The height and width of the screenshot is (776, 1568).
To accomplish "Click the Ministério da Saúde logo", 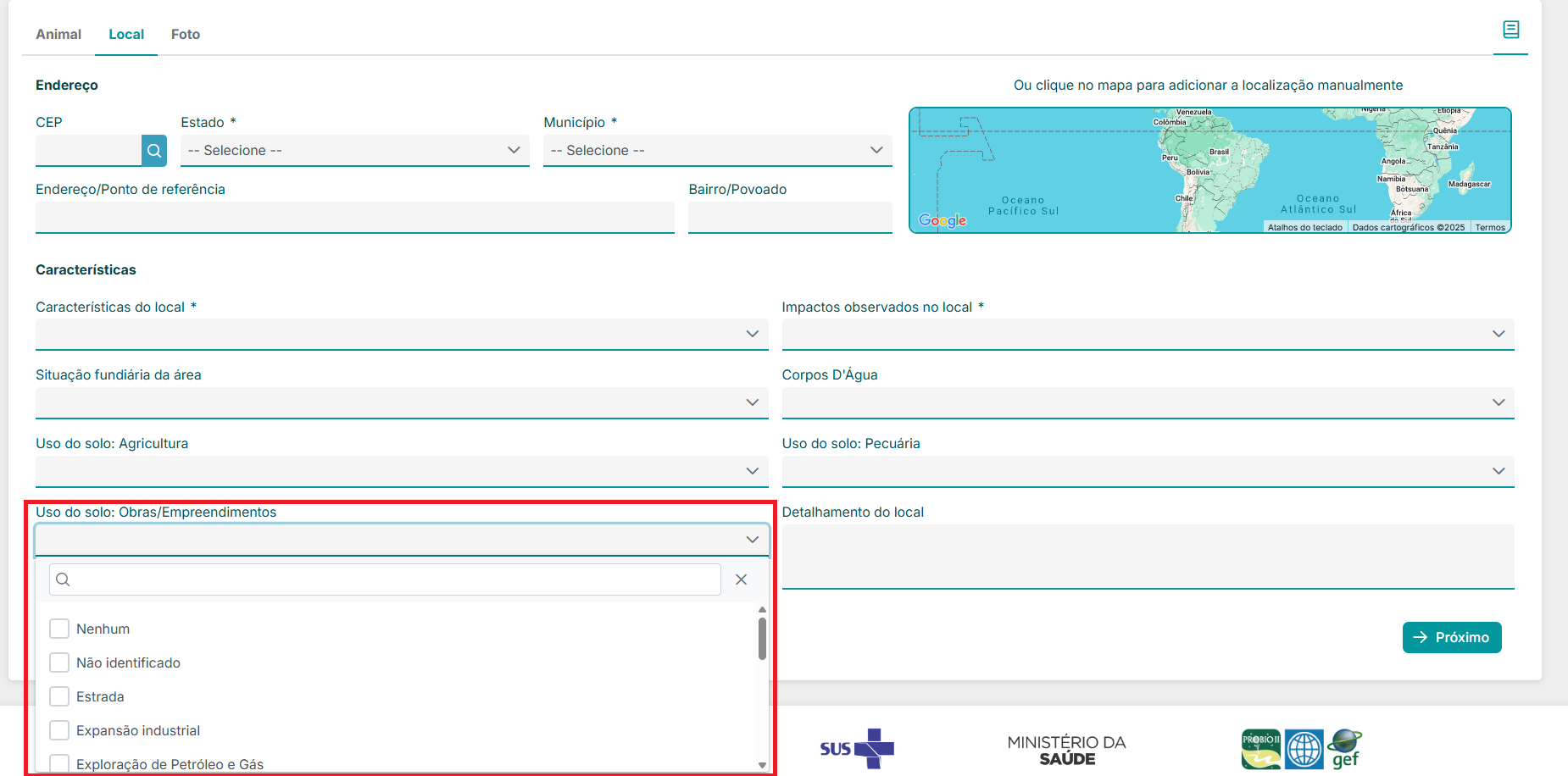I will (1066, 750).
